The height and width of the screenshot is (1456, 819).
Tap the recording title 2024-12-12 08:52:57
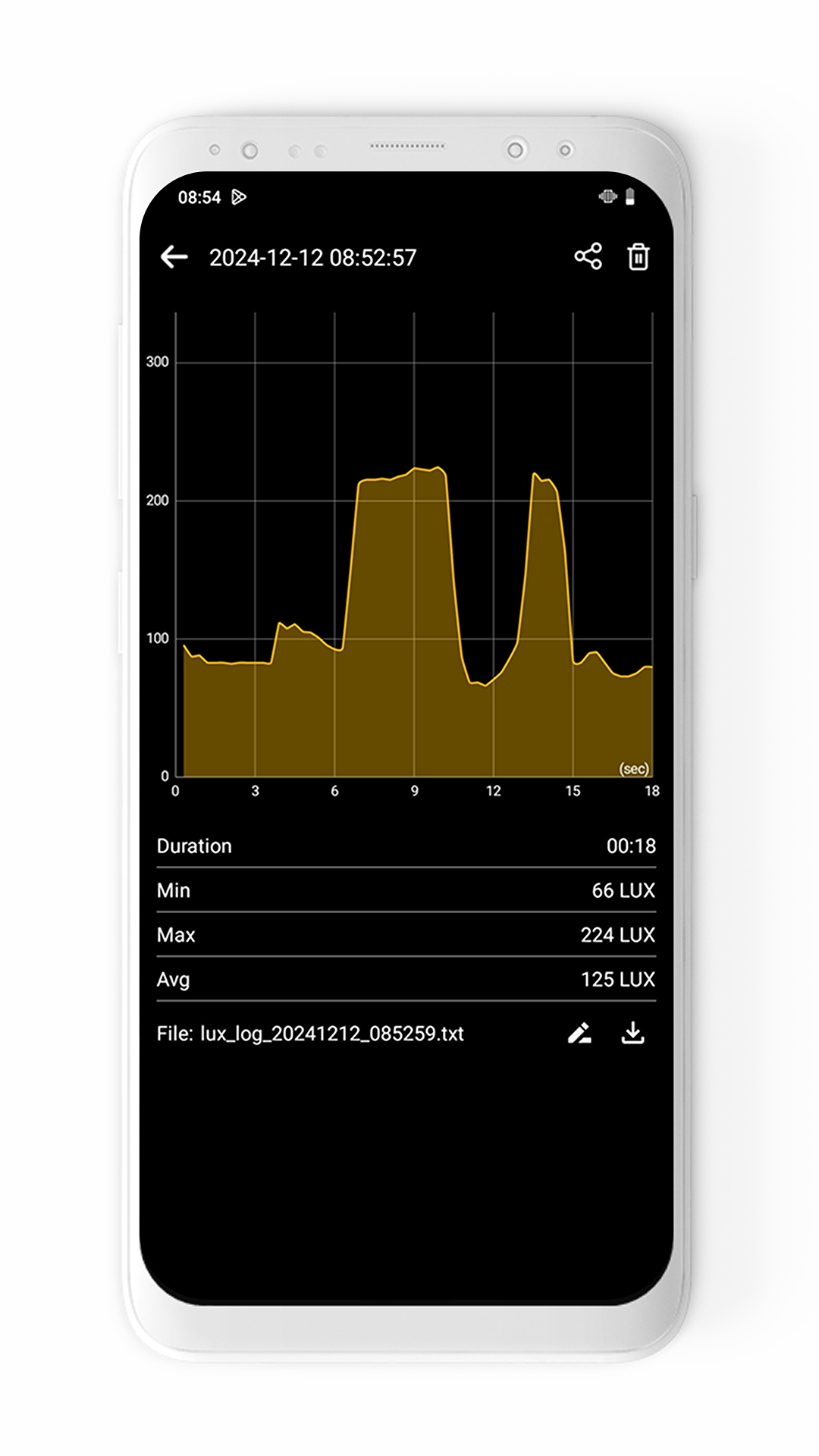pos(312,258)
